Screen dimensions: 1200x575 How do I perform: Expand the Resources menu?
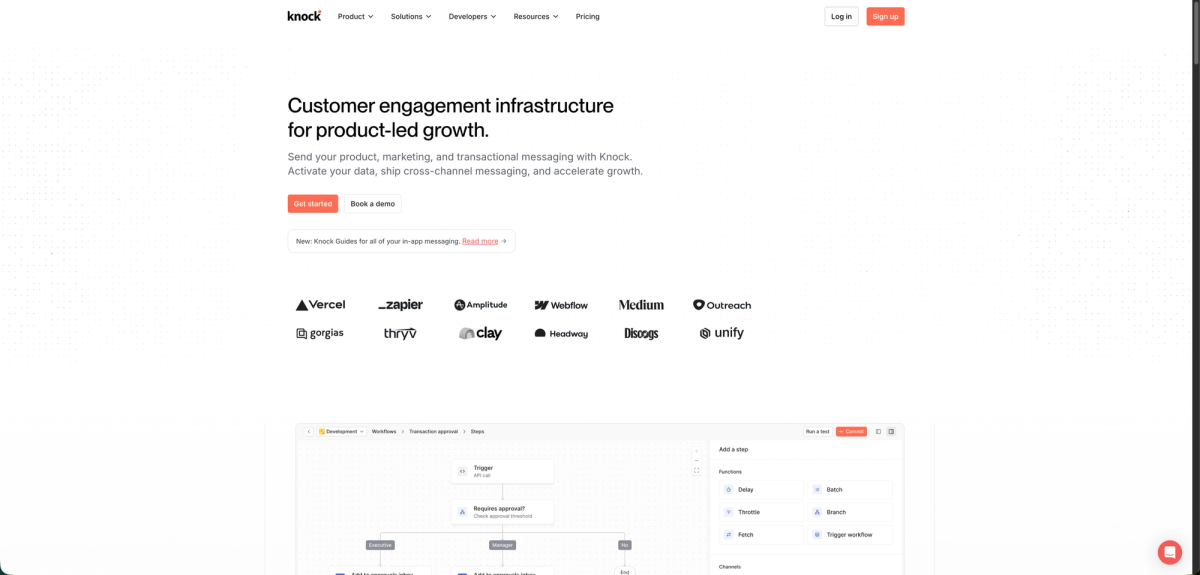[x=536, y=16]
